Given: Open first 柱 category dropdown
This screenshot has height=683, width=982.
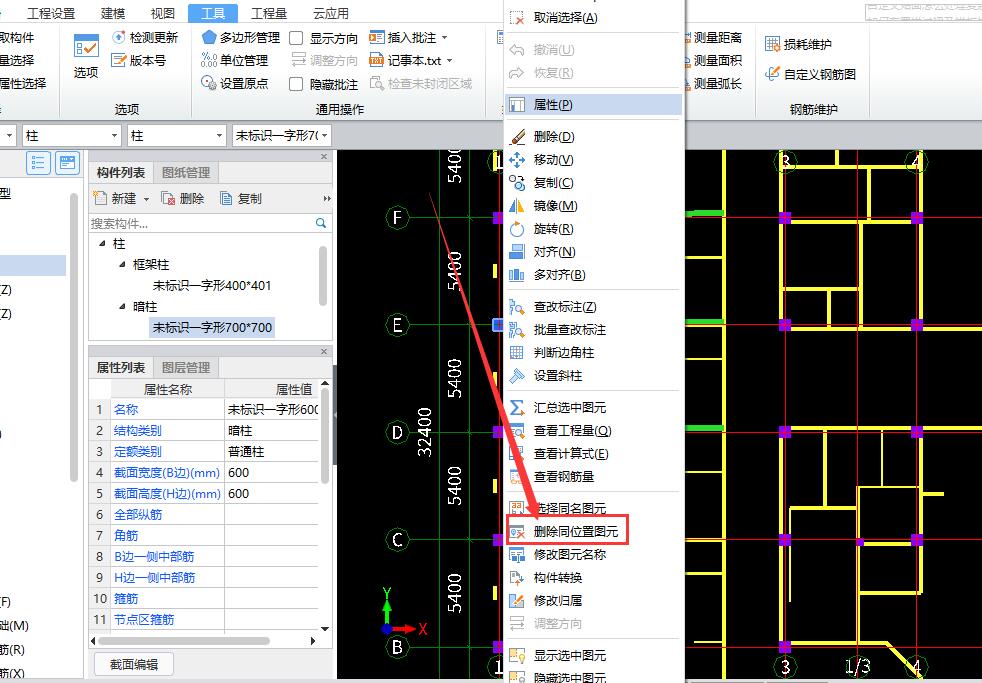Looking at the screenshot, I should coord(114,135).
